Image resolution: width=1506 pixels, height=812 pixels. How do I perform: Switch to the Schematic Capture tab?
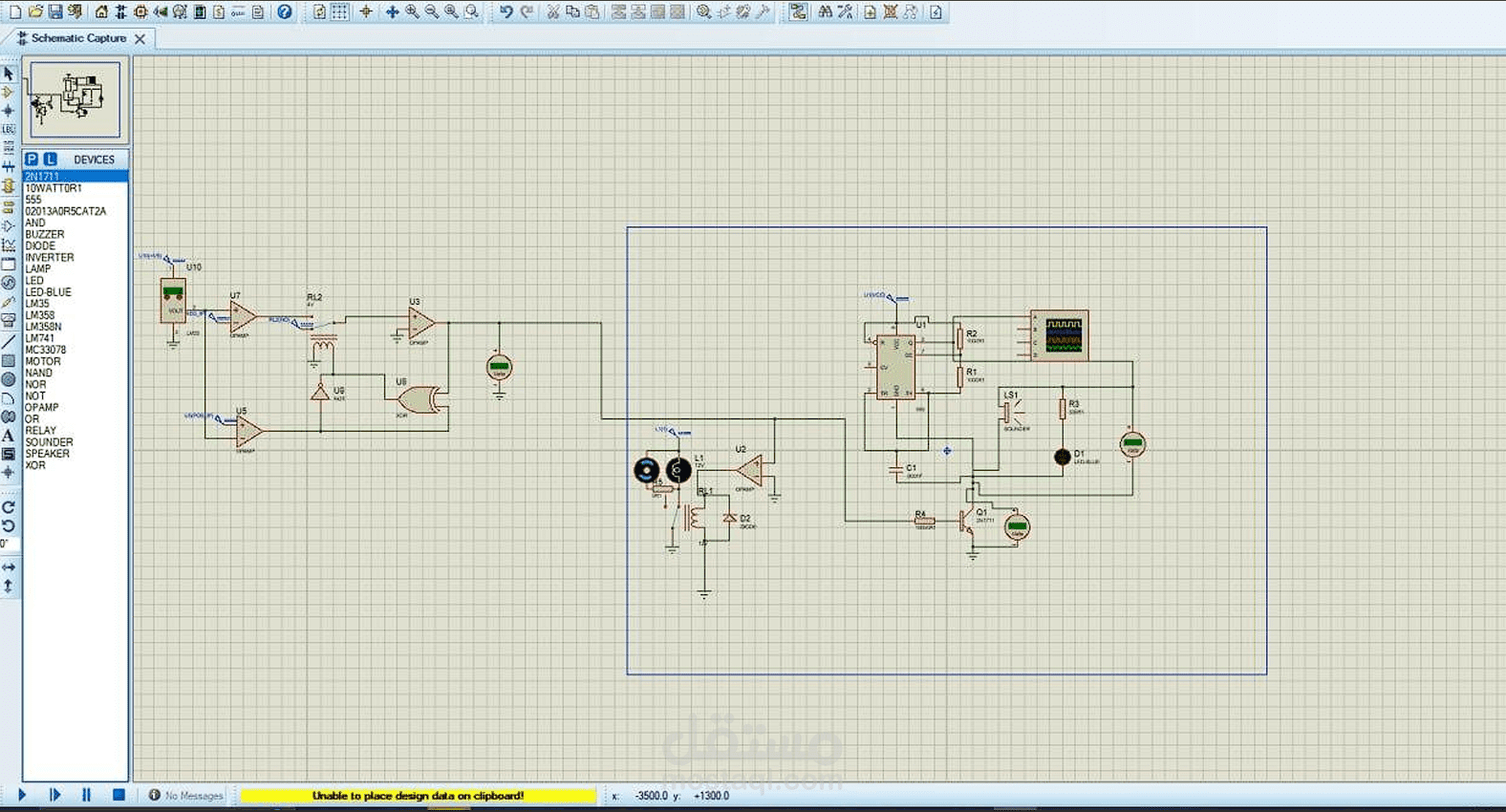(x=78, y=38)
